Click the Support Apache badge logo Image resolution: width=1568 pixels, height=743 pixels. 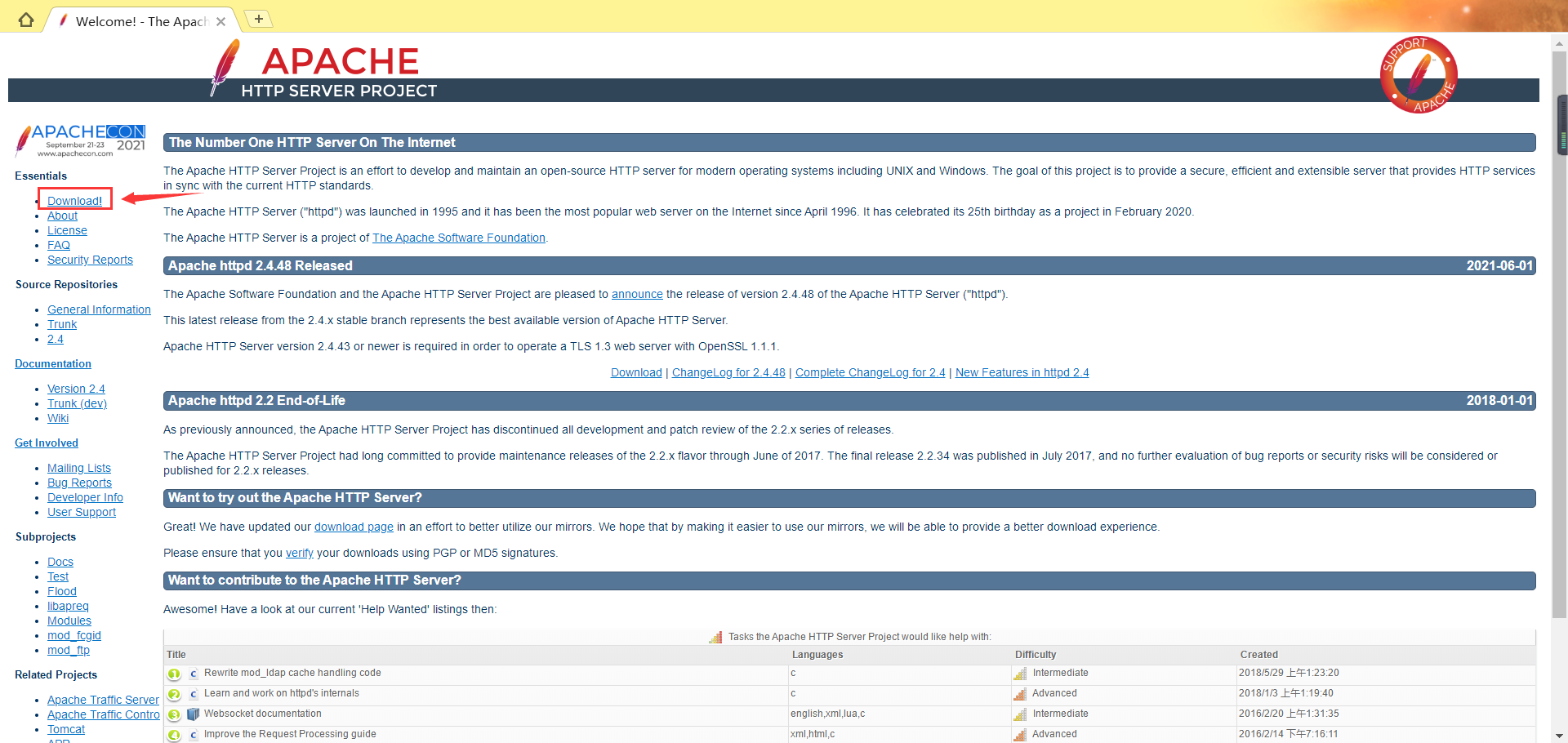point(1419,74)
